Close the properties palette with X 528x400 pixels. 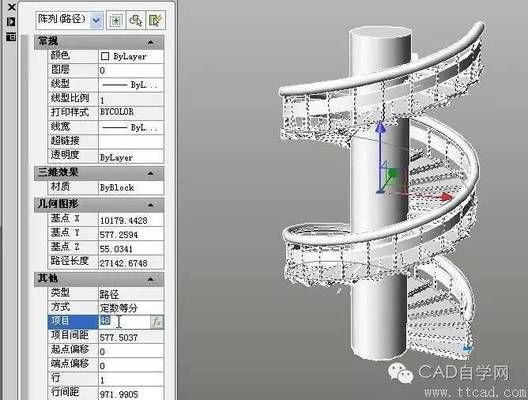(x=11, y=7)
